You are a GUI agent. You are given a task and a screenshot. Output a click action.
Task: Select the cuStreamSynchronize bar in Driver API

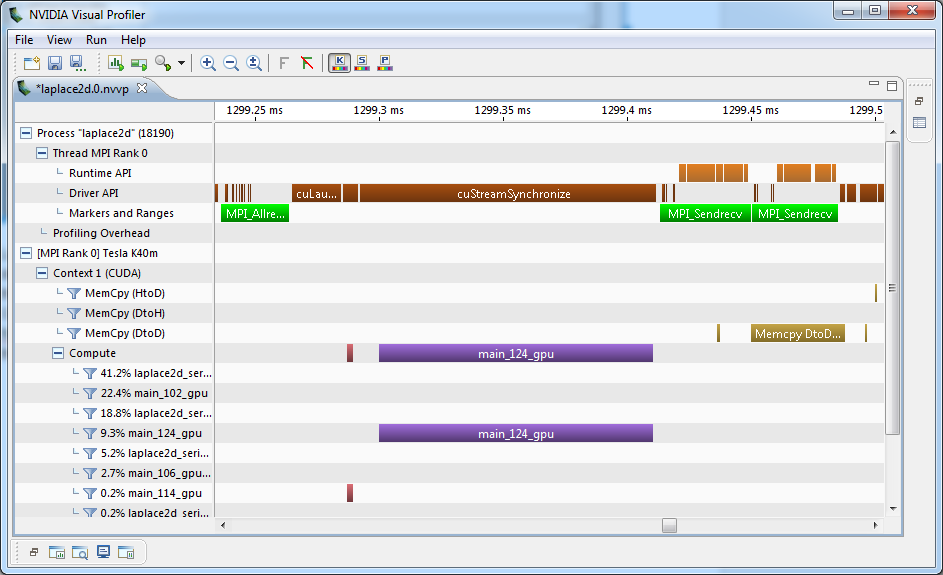pos(513,193)
